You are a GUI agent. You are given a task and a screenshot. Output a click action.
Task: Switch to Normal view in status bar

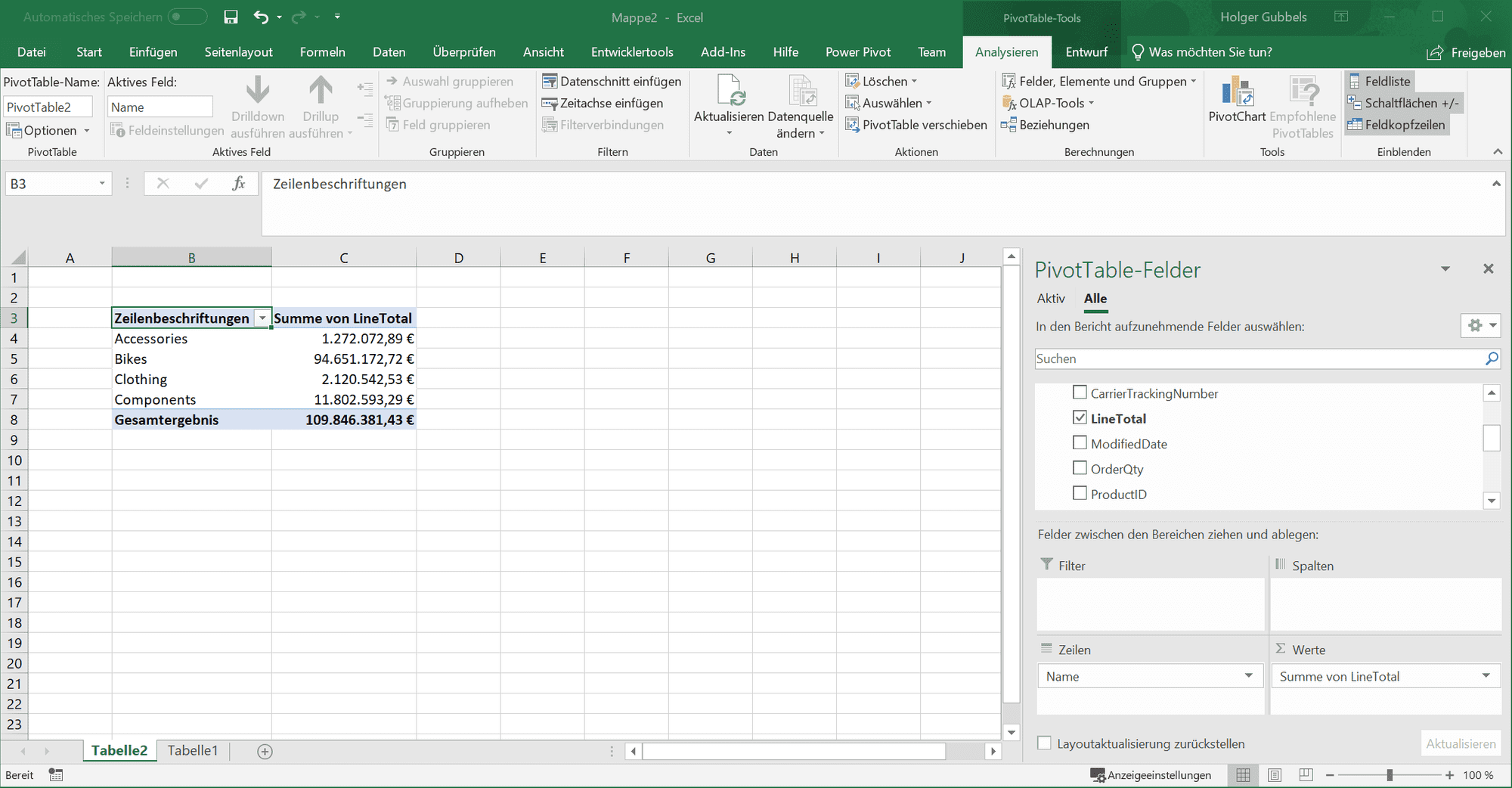click(1243, 775)
